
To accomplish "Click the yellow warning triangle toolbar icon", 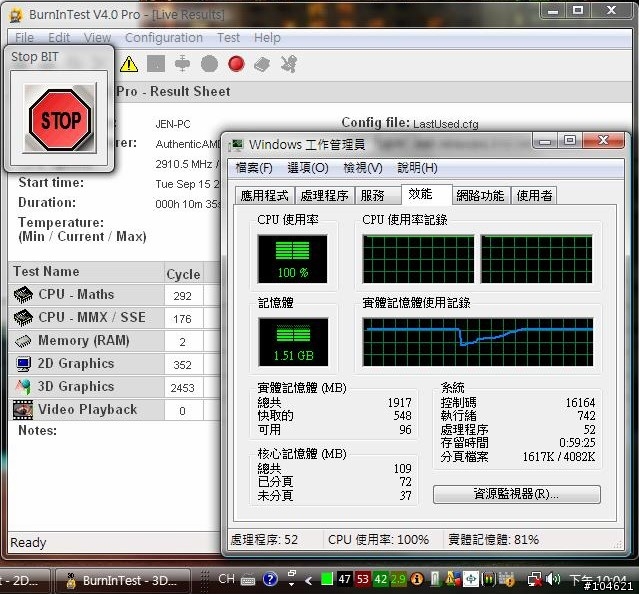I will tap(129, 64).
